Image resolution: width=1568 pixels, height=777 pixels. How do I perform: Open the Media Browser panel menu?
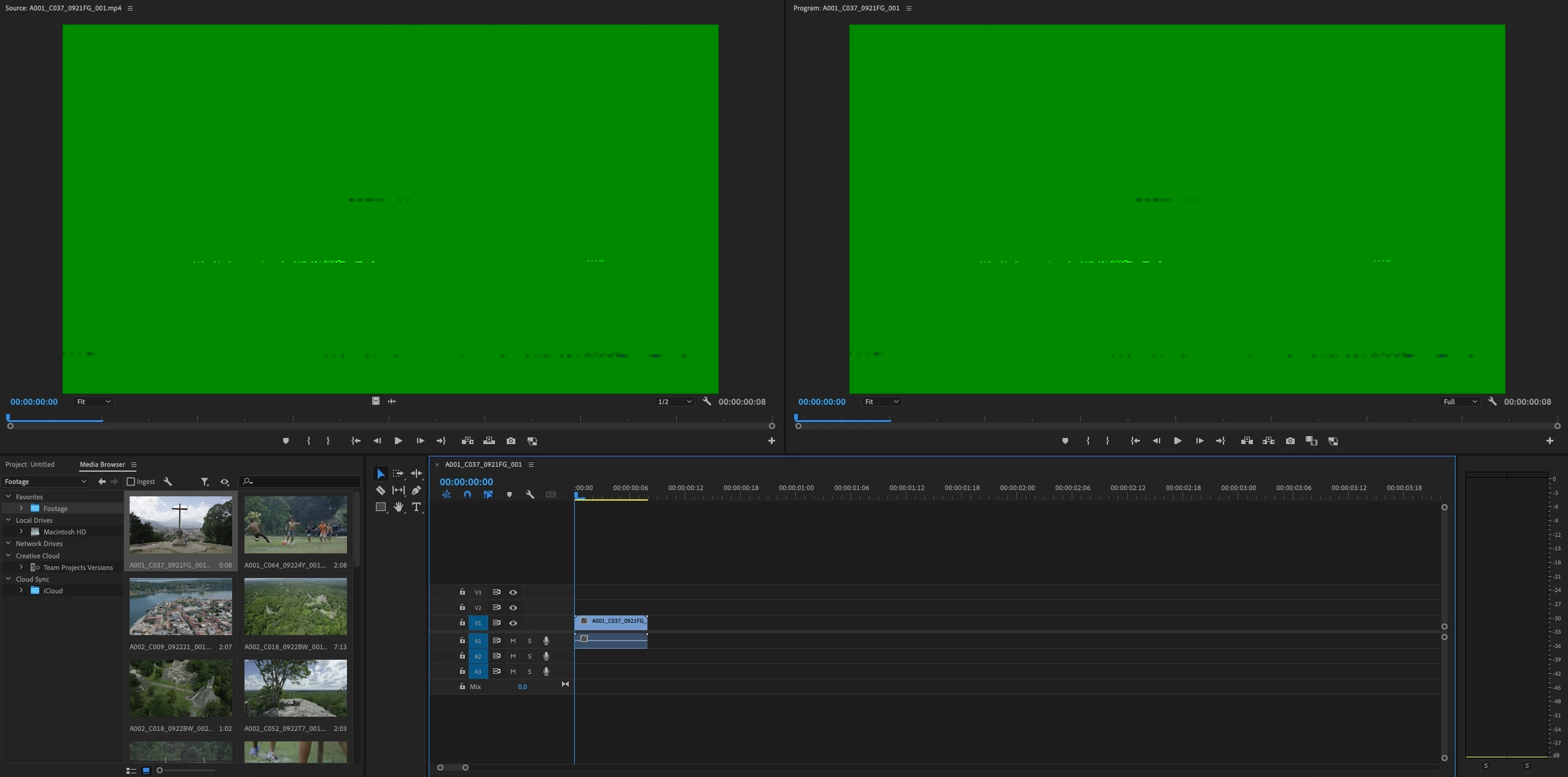[134, 464]
